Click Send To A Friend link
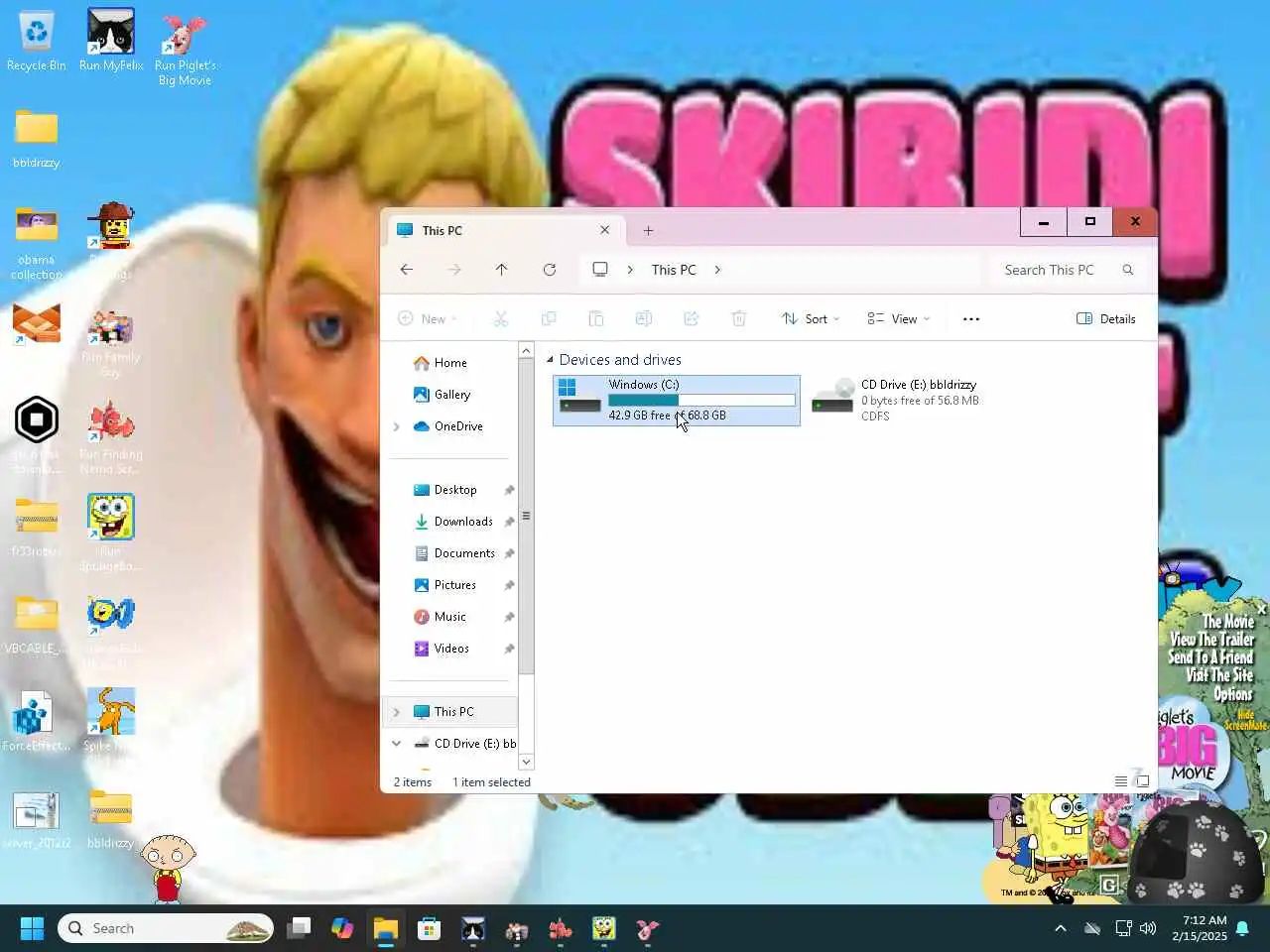1270x952 pixels. [1210, 657]
